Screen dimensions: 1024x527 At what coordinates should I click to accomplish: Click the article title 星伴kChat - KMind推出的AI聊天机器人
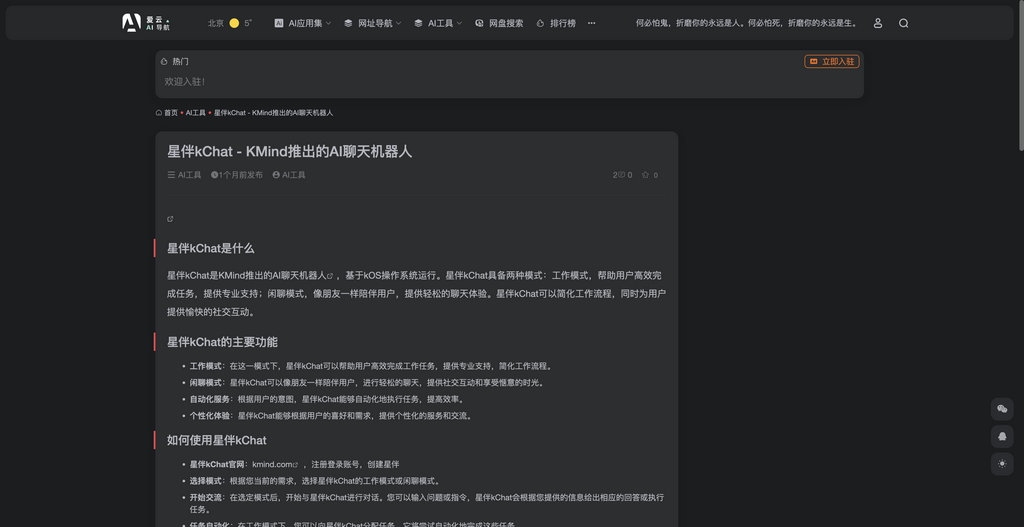pyautogui.click(x=290, y=152)
